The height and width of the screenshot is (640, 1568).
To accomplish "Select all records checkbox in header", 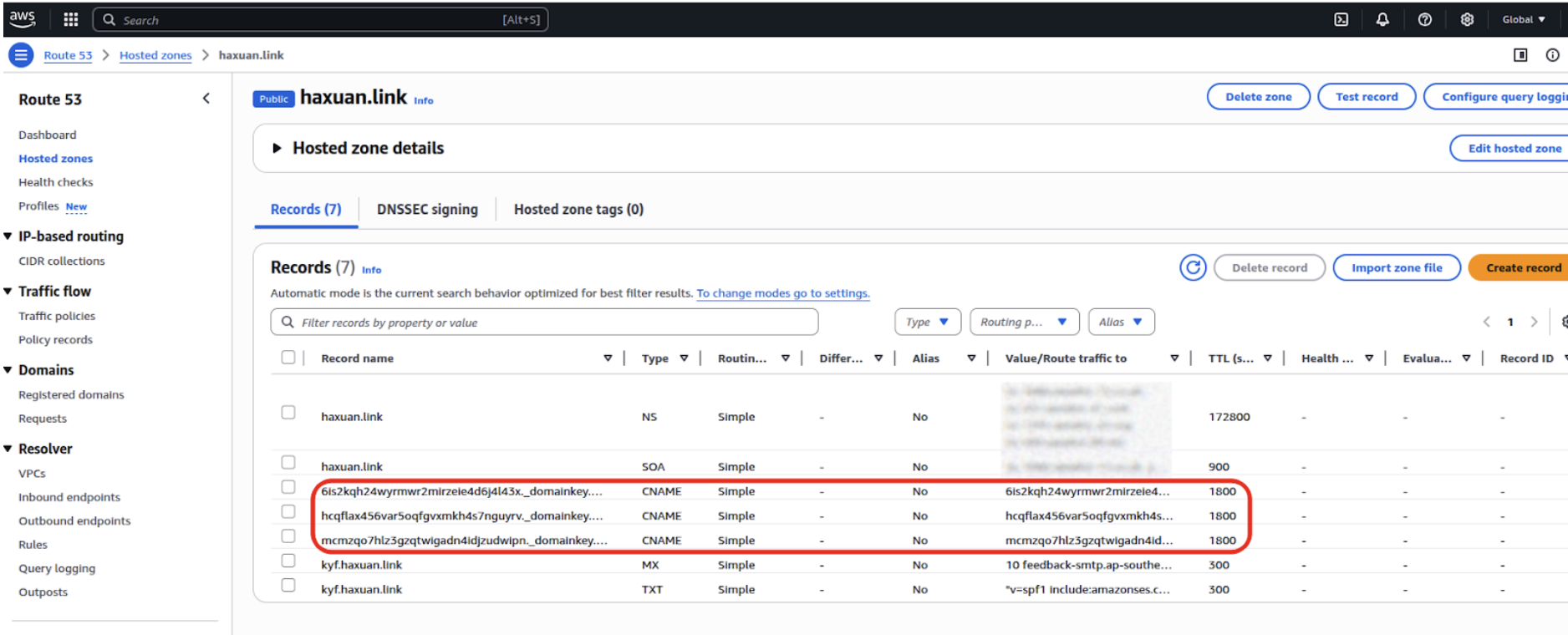I will point(288,358).
